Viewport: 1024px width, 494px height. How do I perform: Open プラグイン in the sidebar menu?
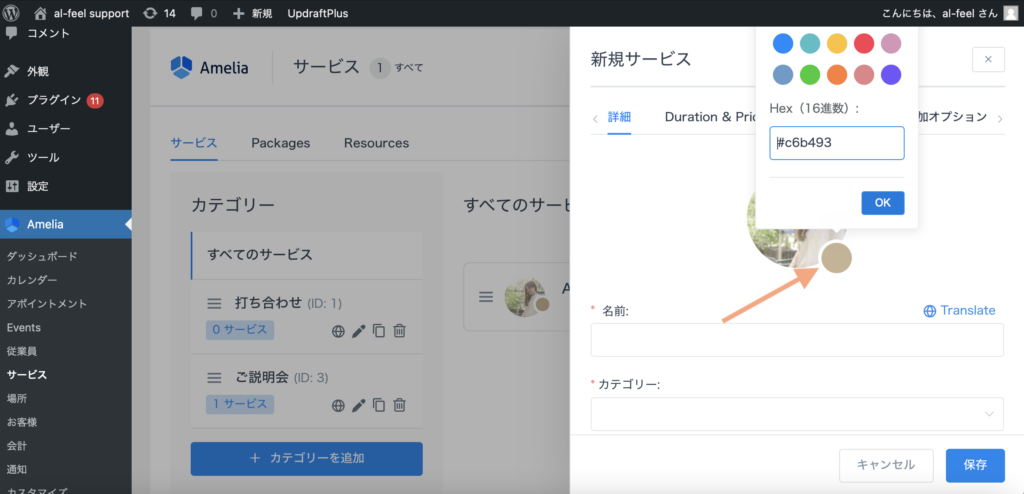pyautogui.click(x=55, y=100)
